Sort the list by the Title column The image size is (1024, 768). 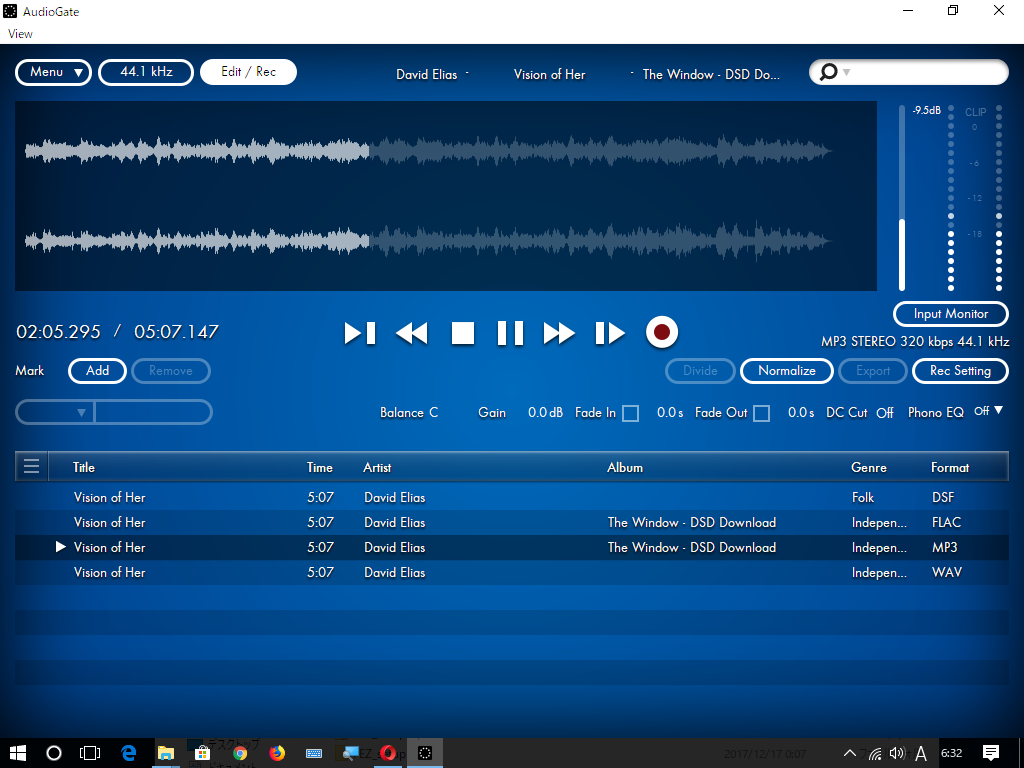click(84, 468)
